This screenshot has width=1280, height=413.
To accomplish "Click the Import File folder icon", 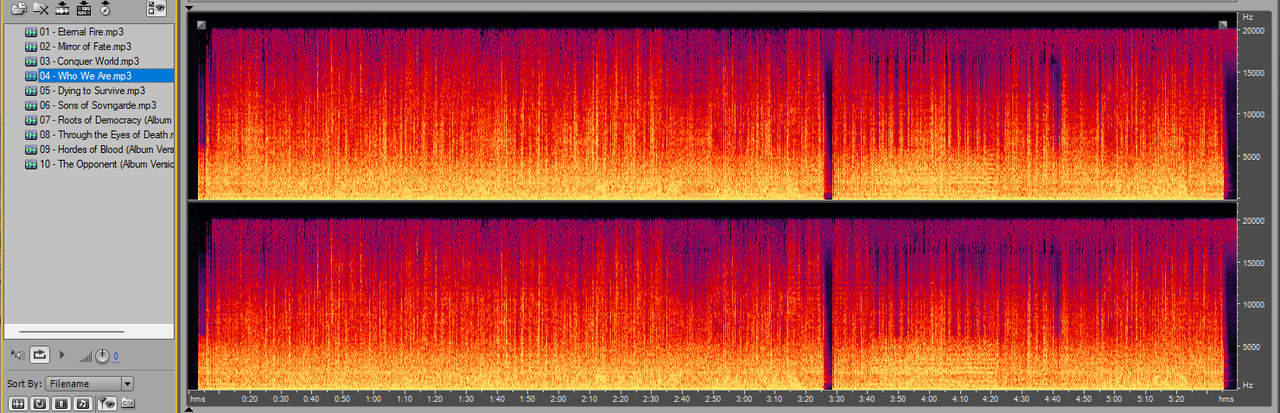I will point(18,9).
